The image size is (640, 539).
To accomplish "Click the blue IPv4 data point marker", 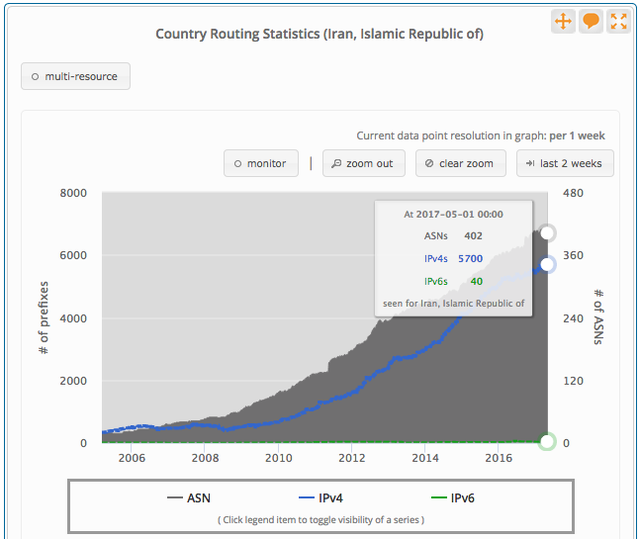I will pos(547,265).
